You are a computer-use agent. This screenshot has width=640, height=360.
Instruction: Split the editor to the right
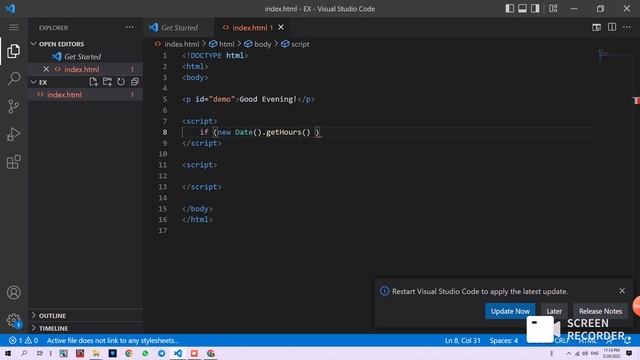point(612,27)
